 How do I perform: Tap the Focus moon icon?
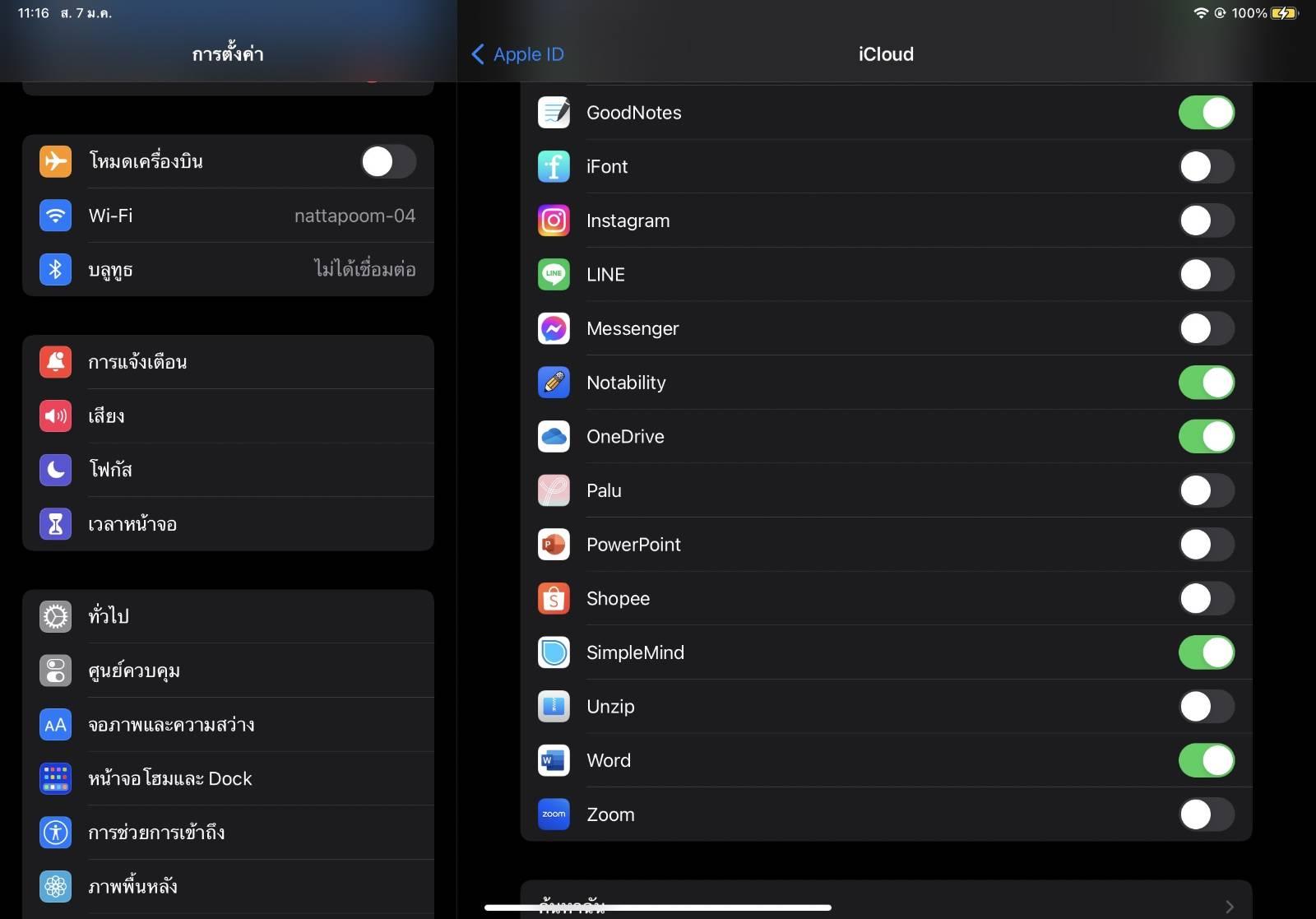tap(56, 470)
